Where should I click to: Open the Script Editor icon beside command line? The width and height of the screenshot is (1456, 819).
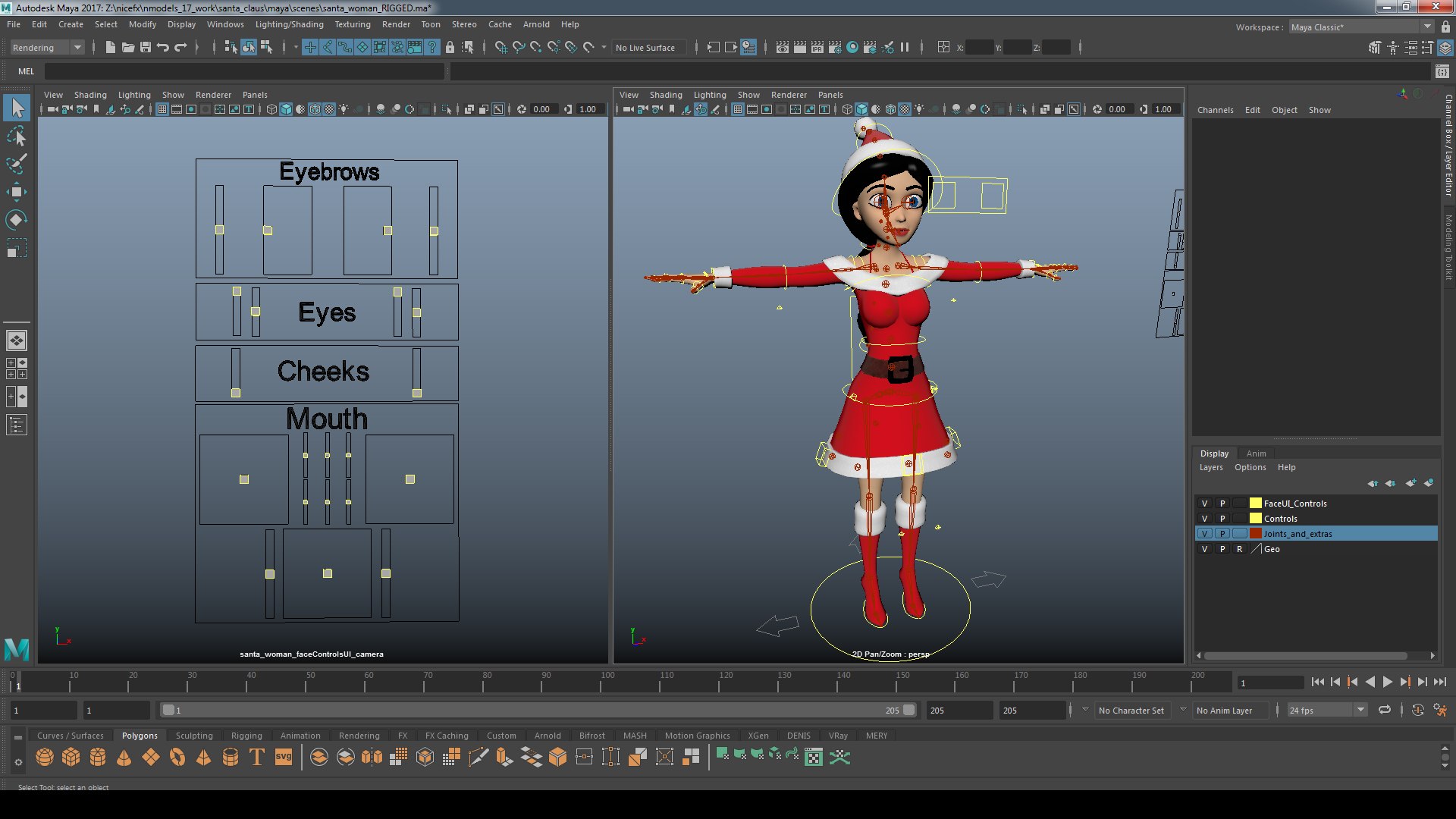click(1442, 71)
